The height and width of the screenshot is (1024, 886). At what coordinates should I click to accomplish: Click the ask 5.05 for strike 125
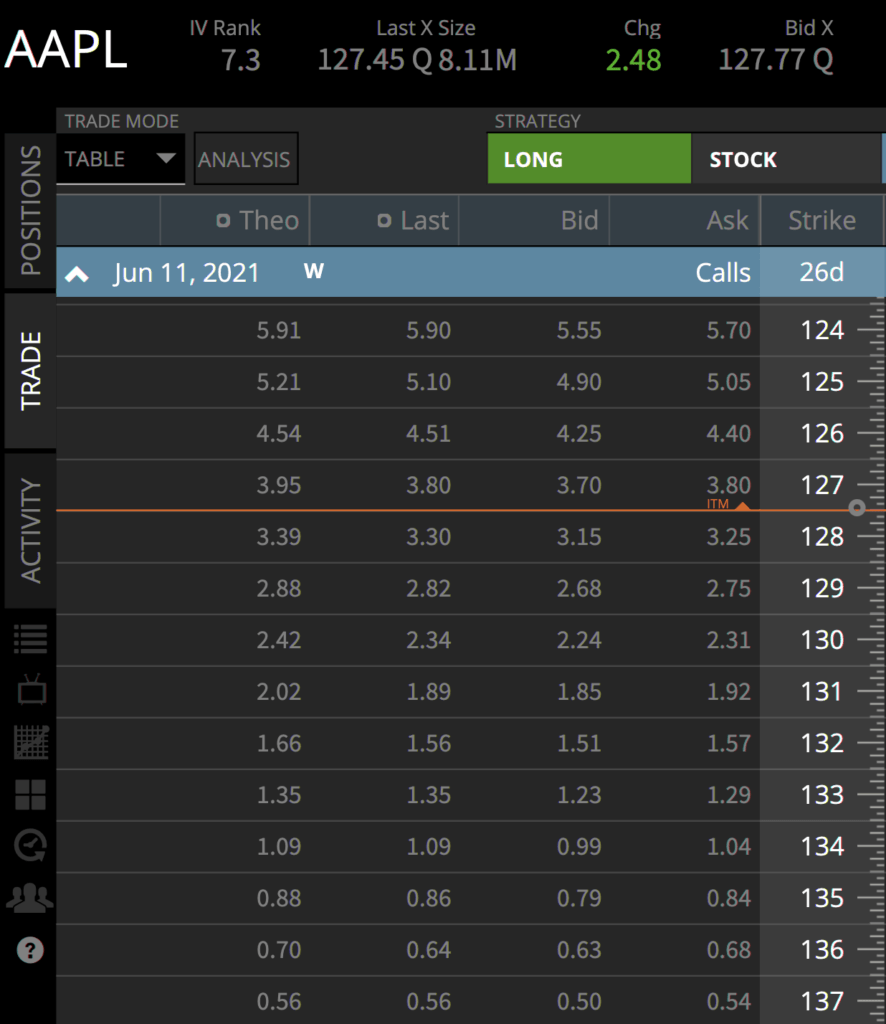coord(729,382)
